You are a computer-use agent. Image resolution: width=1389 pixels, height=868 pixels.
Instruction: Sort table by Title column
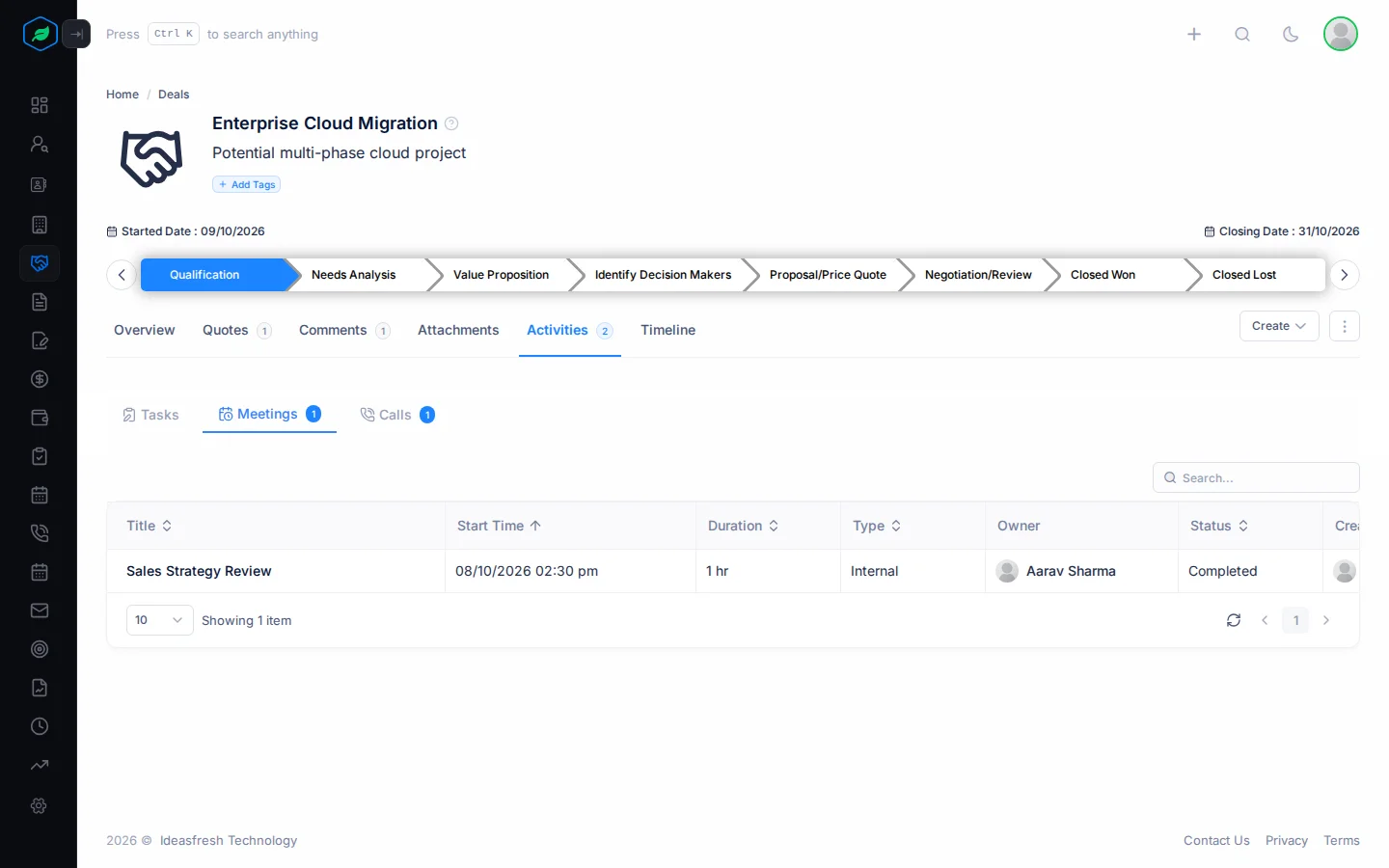150,526
